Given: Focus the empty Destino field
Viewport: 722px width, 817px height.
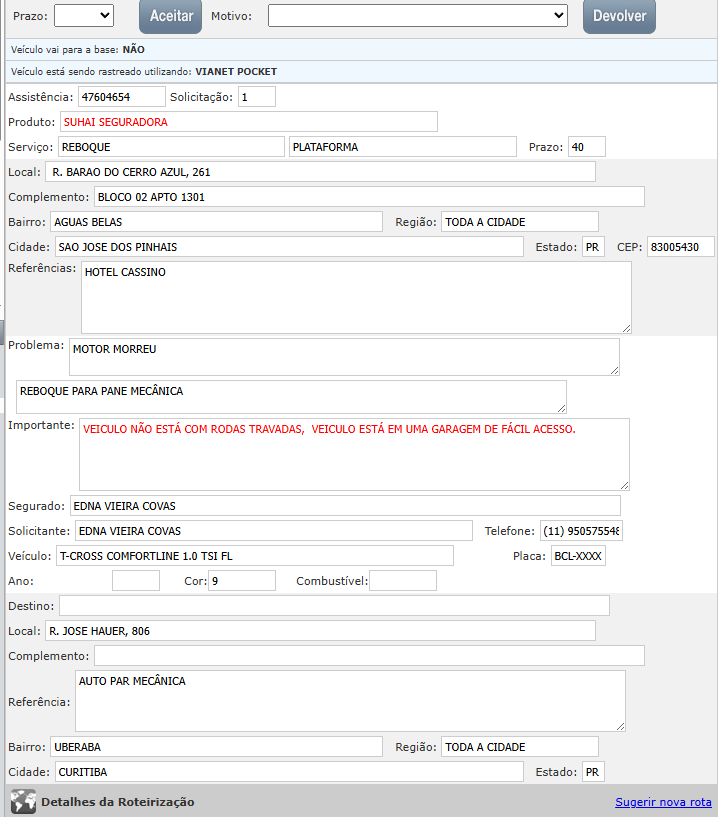Looking at the screenshot, I should pyautogui.click(x=334, y=606).
